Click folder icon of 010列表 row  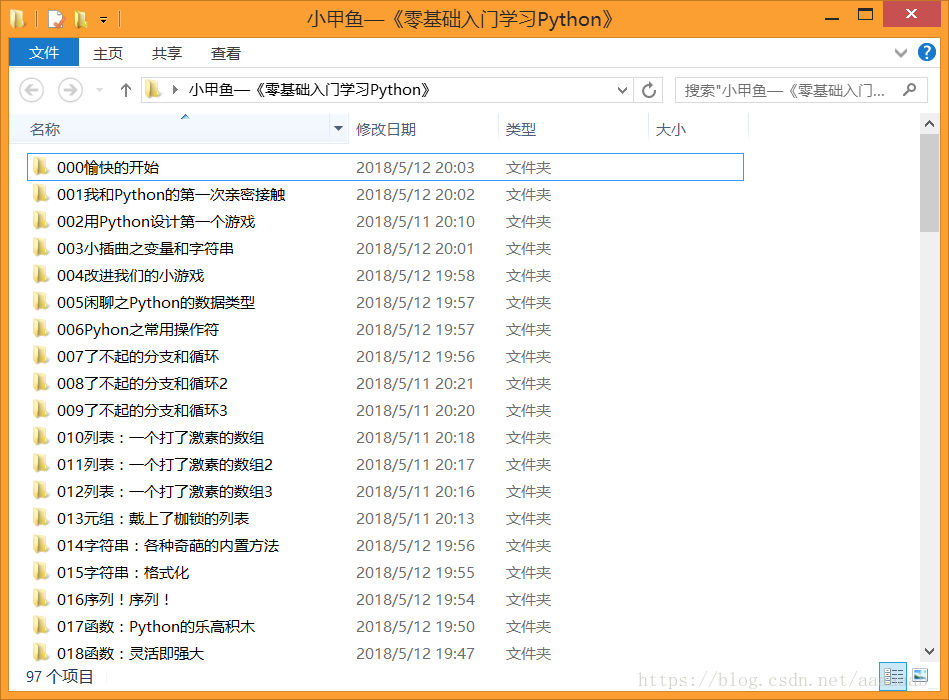coord(41,436)
